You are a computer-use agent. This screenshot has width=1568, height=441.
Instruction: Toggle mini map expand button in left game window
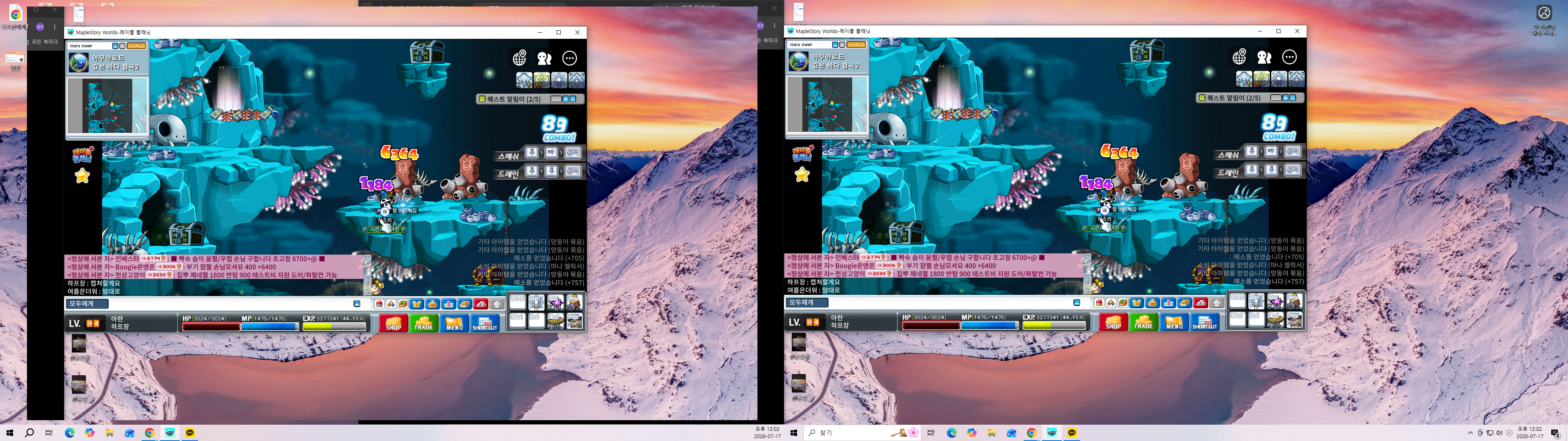pyautogui.click(x=122, y=46)
